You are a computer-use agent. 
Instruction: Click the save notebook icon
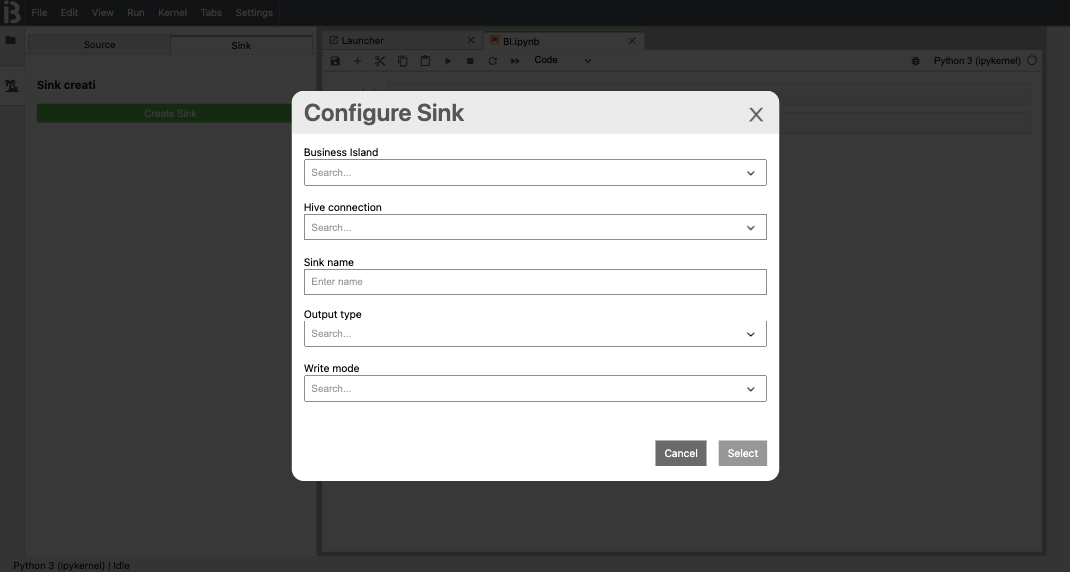[x=335, y=61]
